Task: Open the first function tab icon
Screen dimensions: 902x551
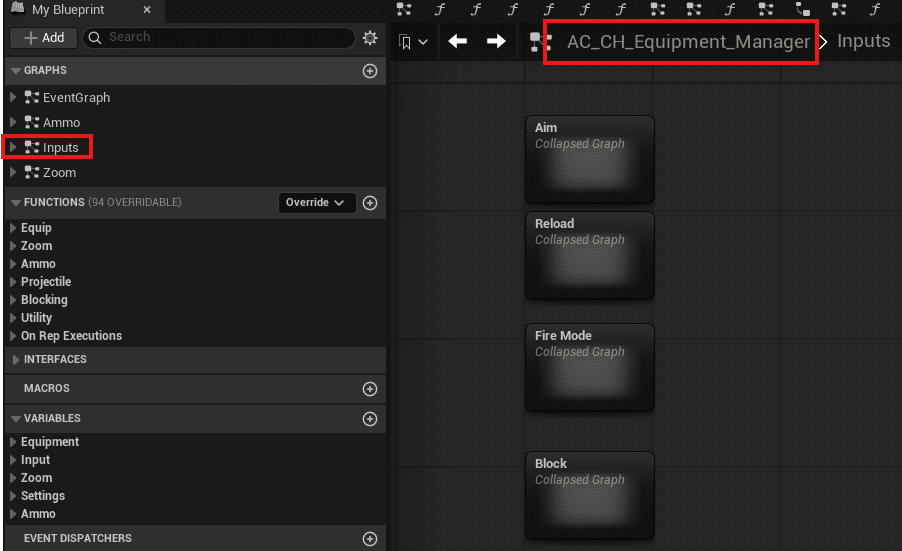Action: tap(440, 9)
